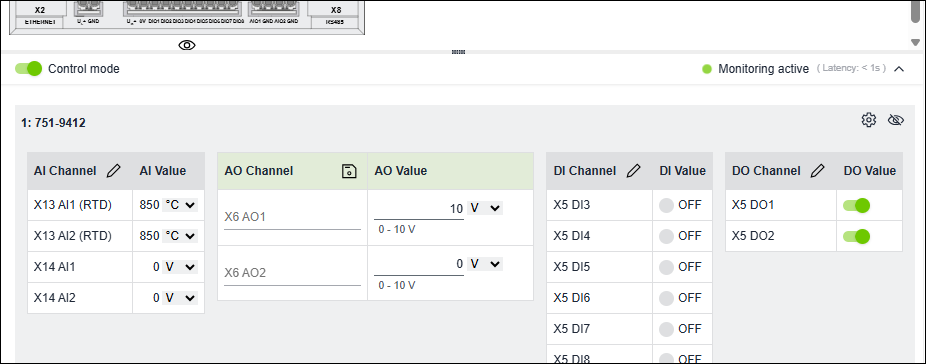Screen dimensions: 926x364
Task: Click the X5 DI6 status indicator
Action: (666, 298)
